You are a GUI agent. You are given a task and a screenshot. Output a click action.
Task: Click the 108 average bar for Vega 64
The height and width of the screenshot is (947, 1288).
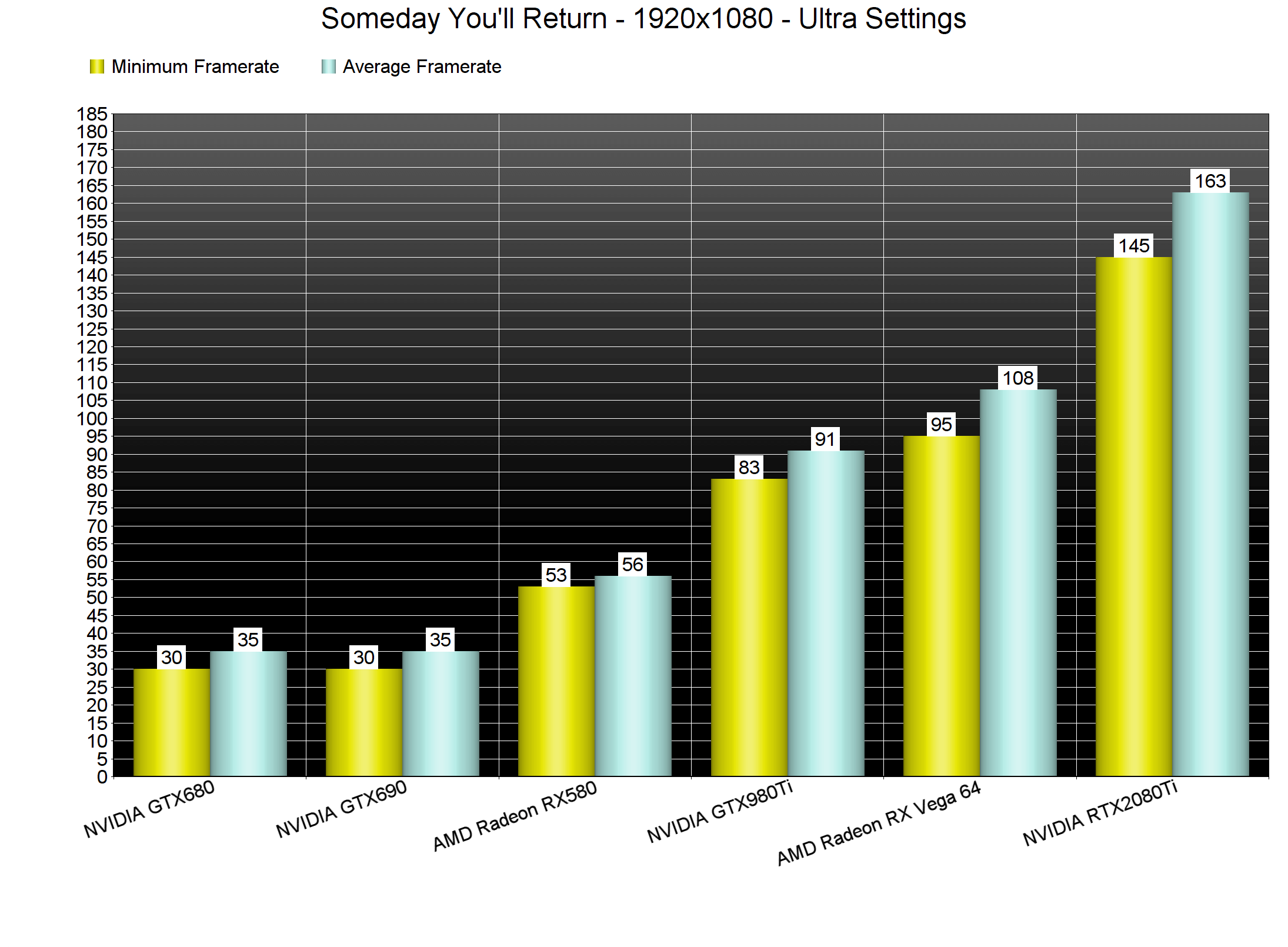pos(1018,582)
